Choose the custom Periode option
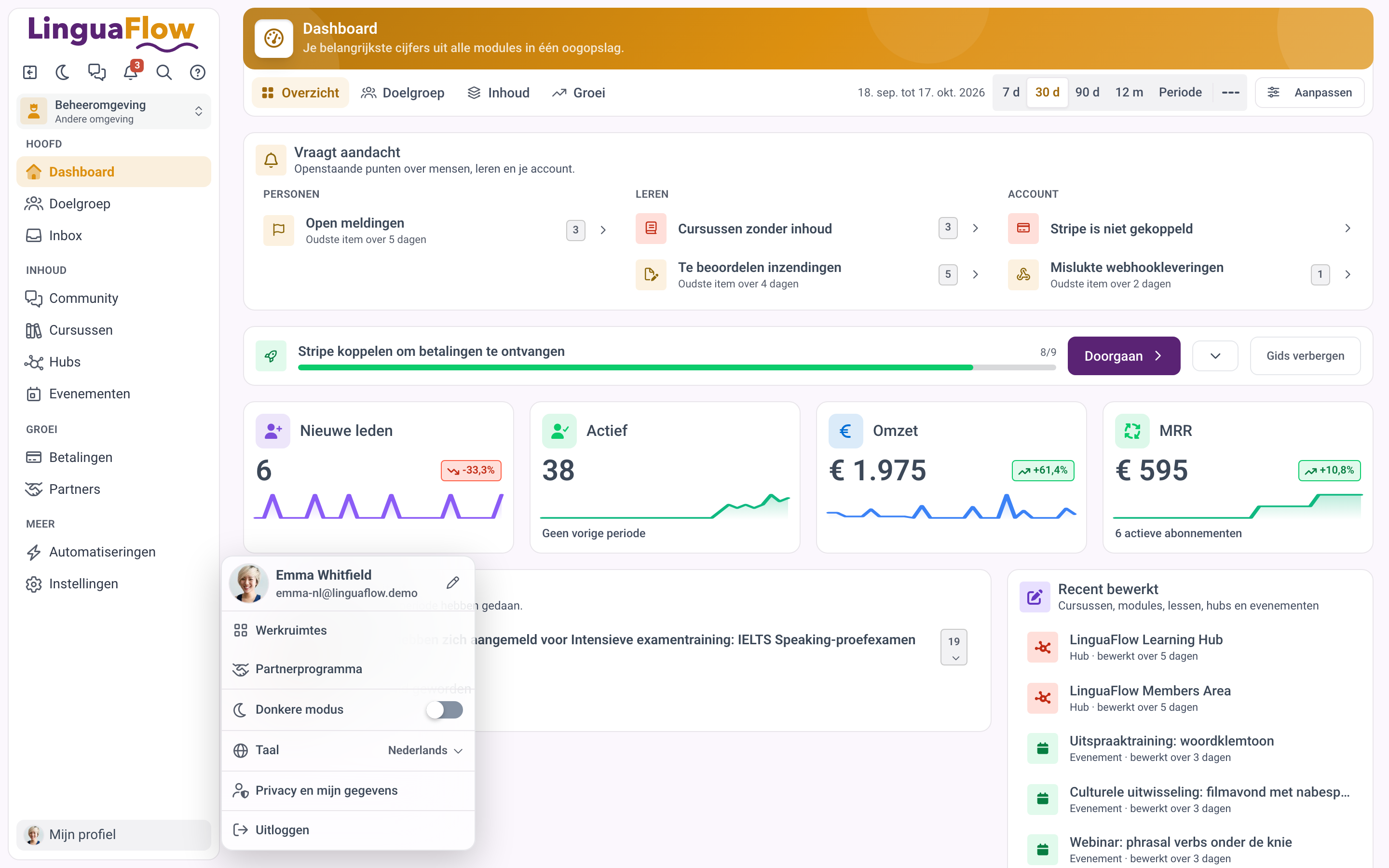Image resolution: width=1389 pixels, height=868 pixels. coord(1180,93)
